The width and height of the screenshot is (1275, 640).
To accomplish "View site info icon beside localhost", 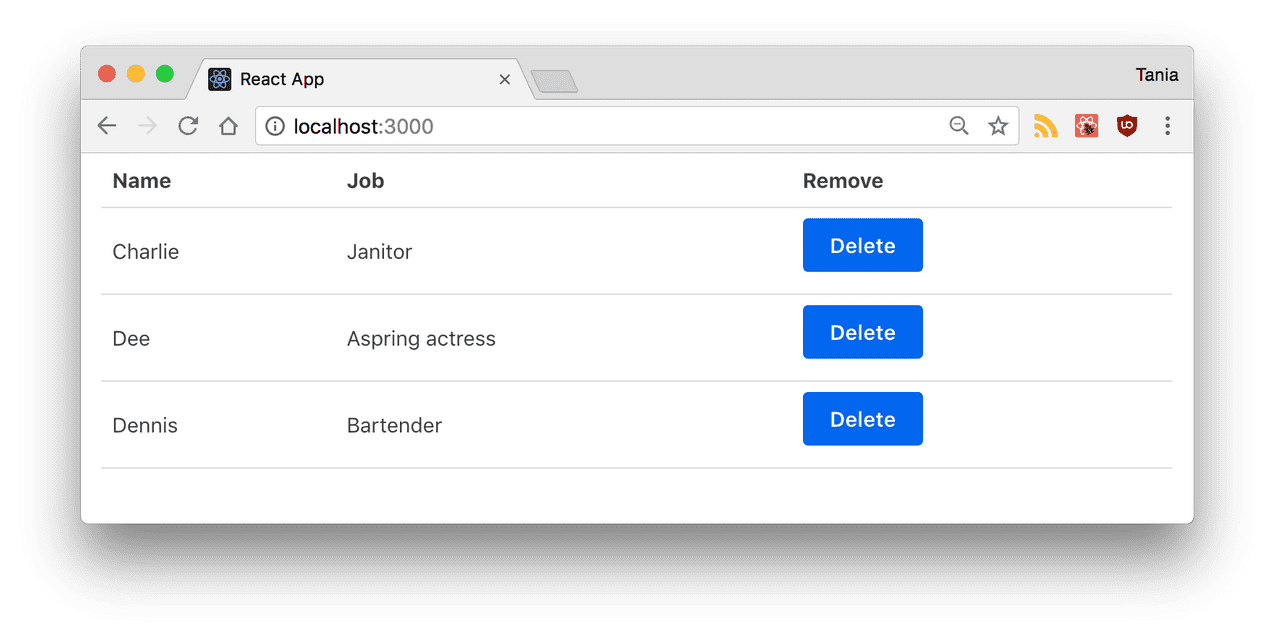I will point(275,126).
